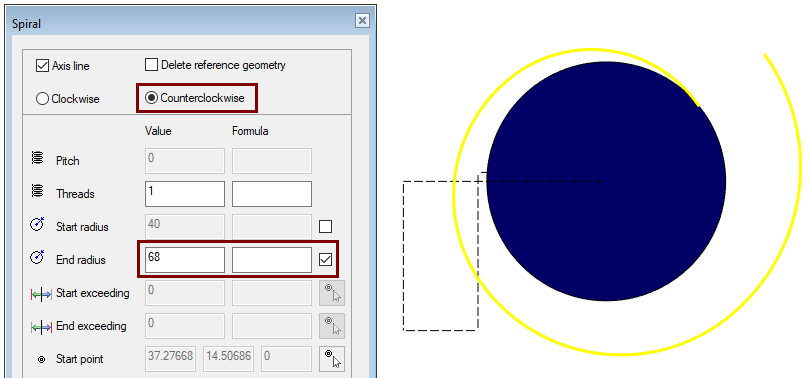Select the Clockwise radio option
The height and width of the screenshot is (378, 806).
(x=42, y=99)
